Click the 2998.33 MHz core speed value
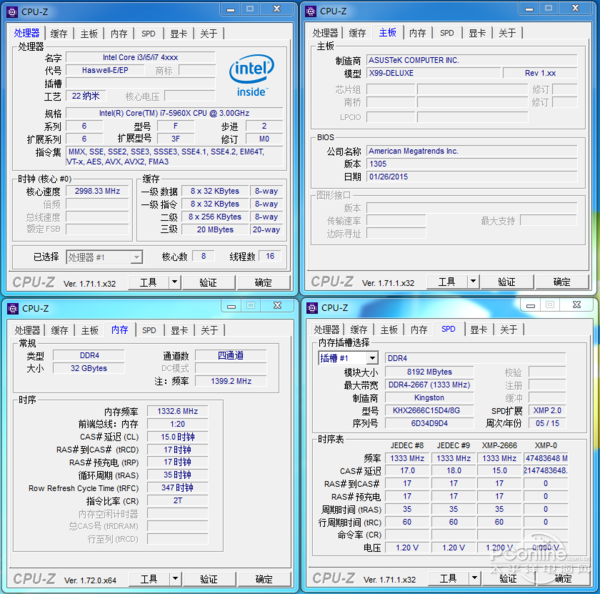This screenshot has height=594, width=600. tap(97, 191)
